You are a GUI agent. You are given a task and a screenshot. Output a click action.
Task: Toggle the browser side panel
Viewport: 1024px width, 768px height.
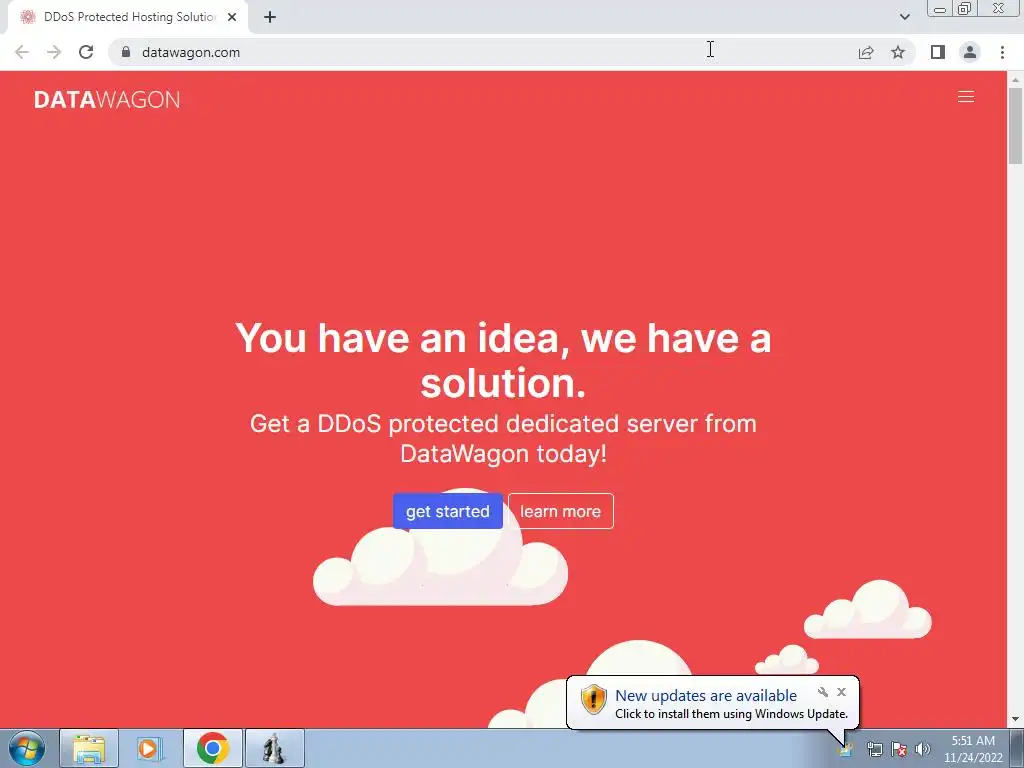(938, 52)
